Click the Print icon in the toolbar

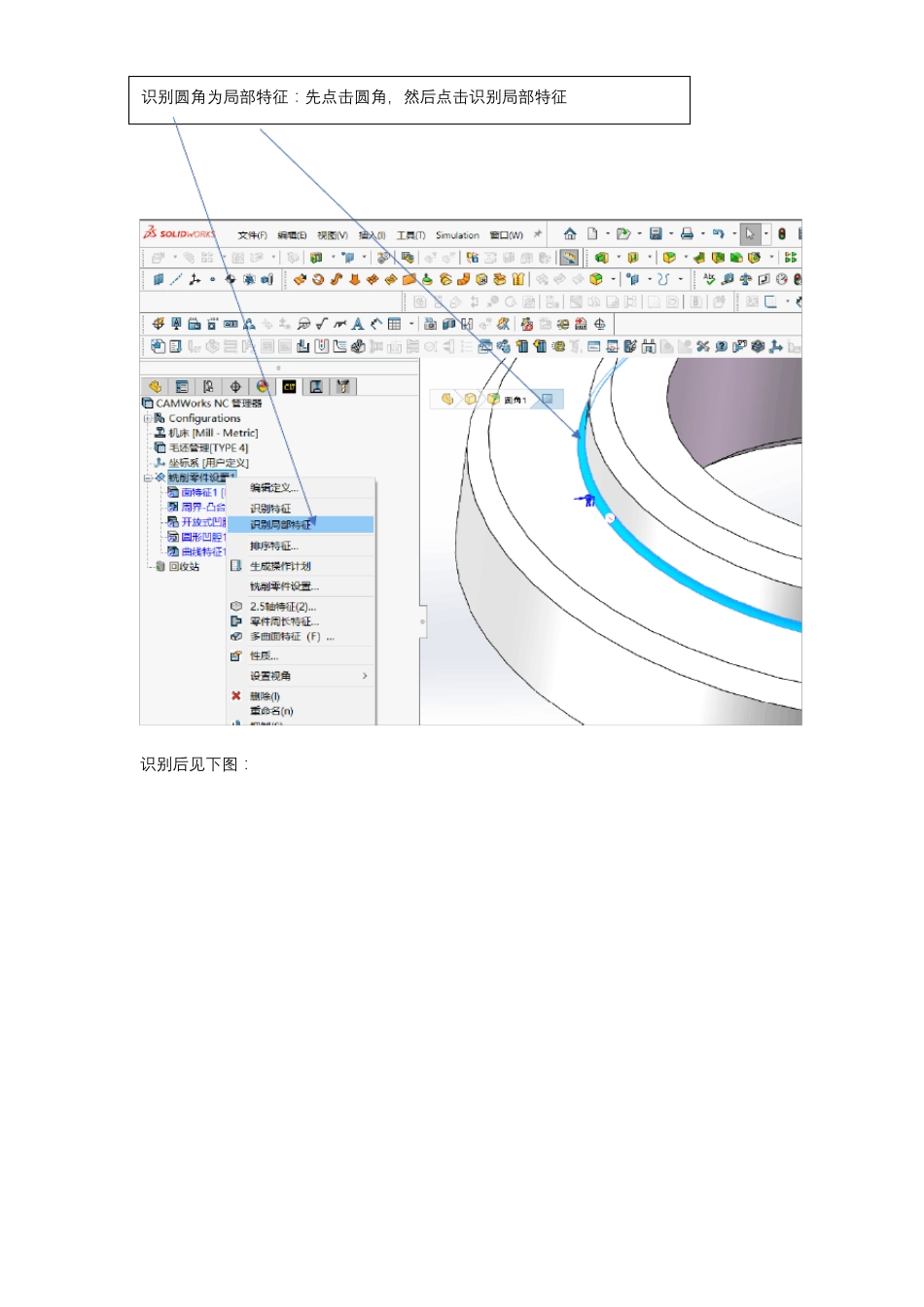pyautogui.click(x=687, y=233)
